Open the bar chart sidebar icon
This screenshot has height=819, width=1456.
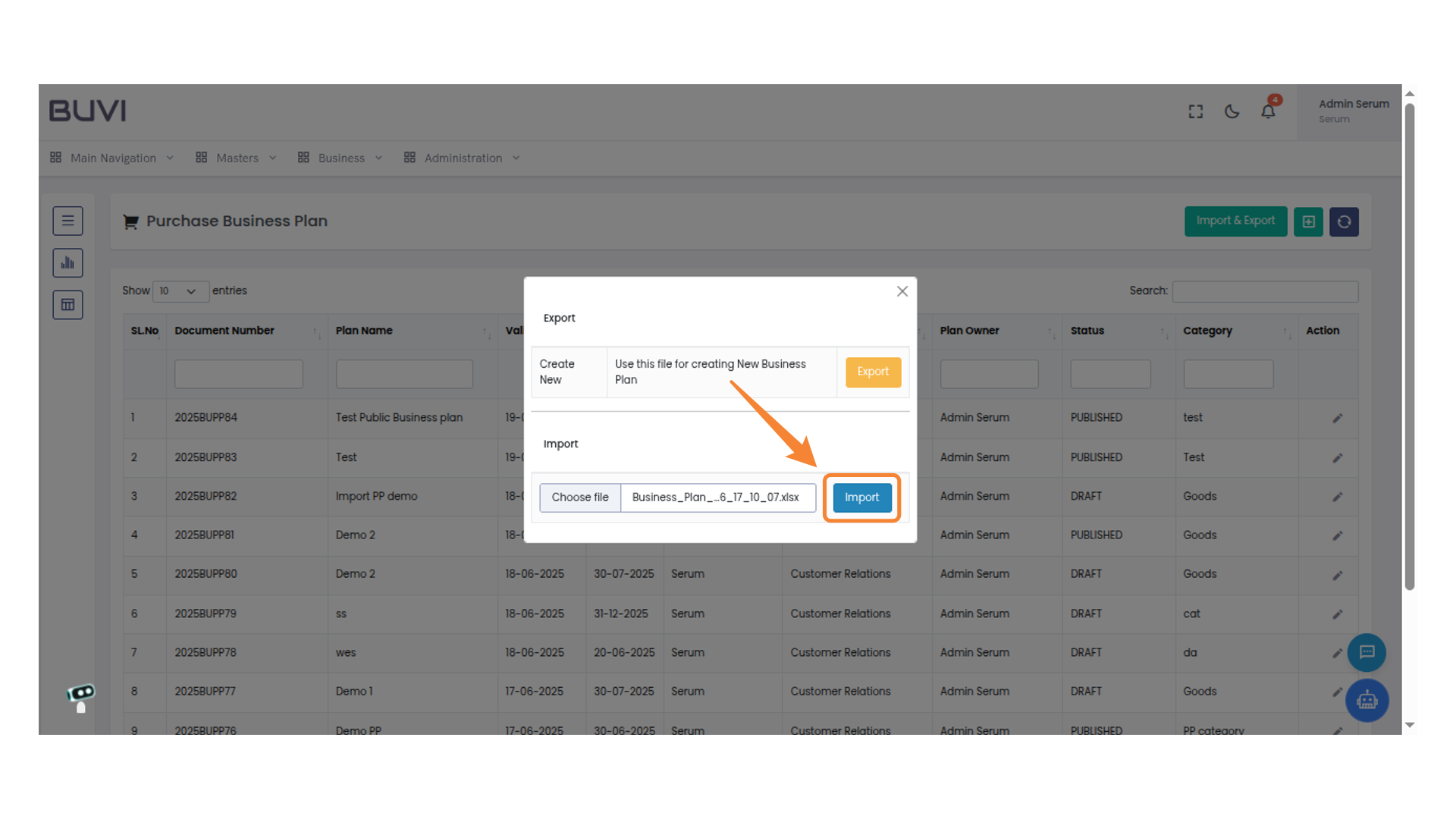67,263
